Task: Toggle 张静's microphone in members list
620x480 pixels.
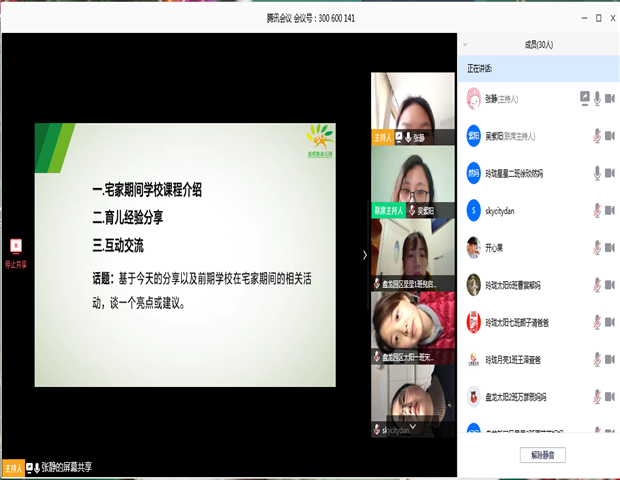Action: coord(597,98)
